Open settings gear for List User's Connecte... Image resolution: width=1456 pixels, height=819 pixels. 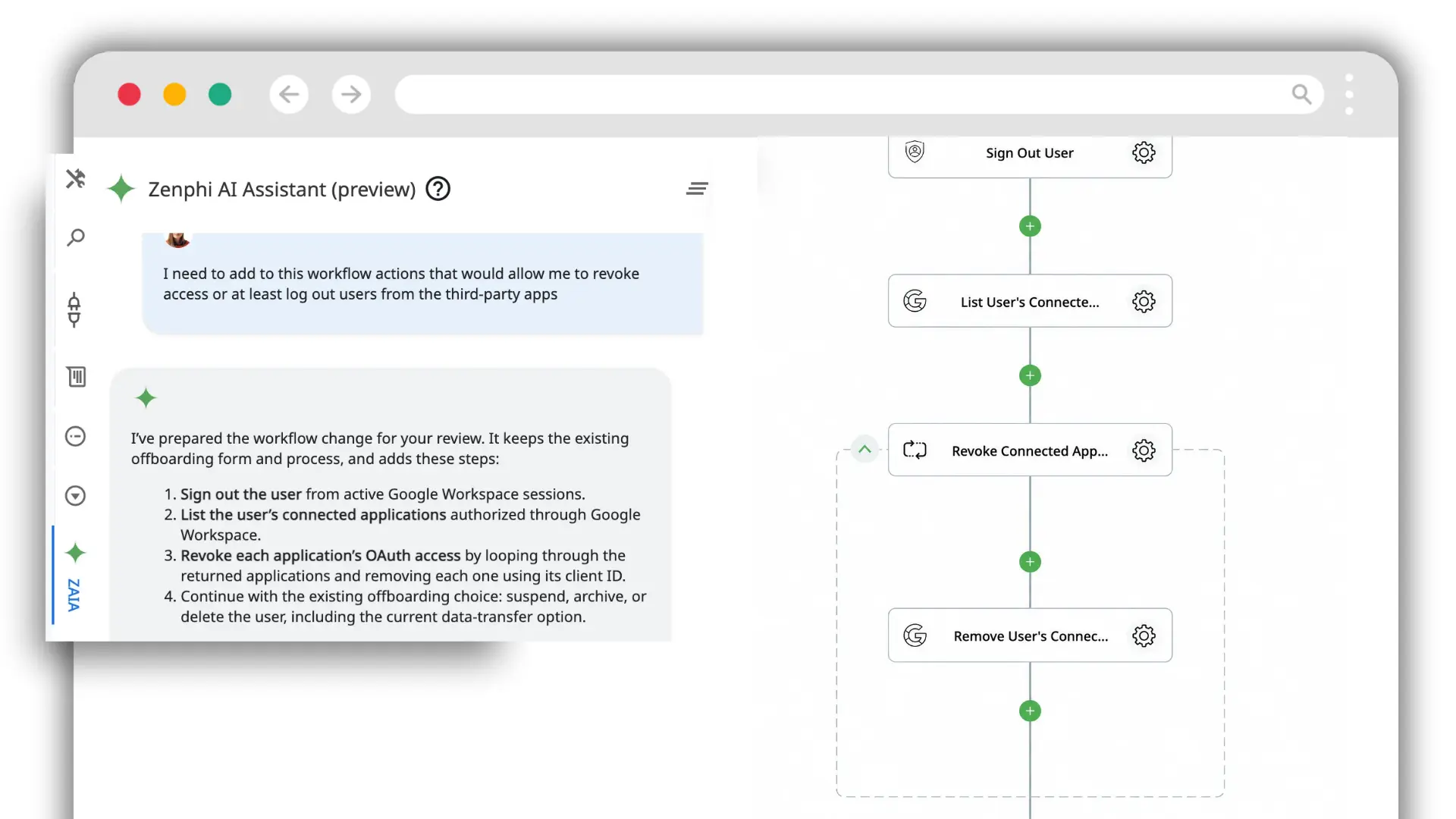tap(1144, 302)
